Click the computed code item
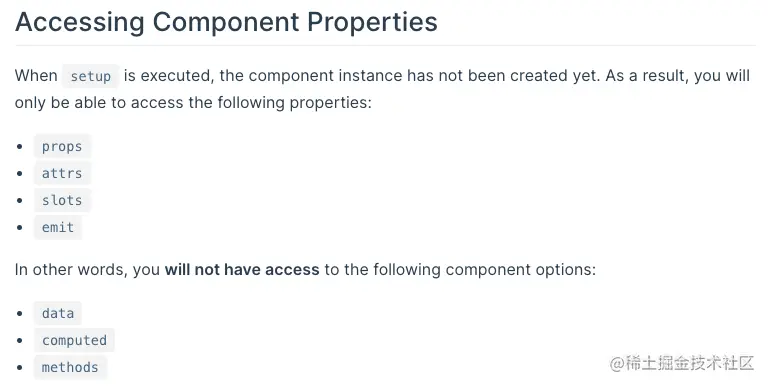 coord(74,340)
